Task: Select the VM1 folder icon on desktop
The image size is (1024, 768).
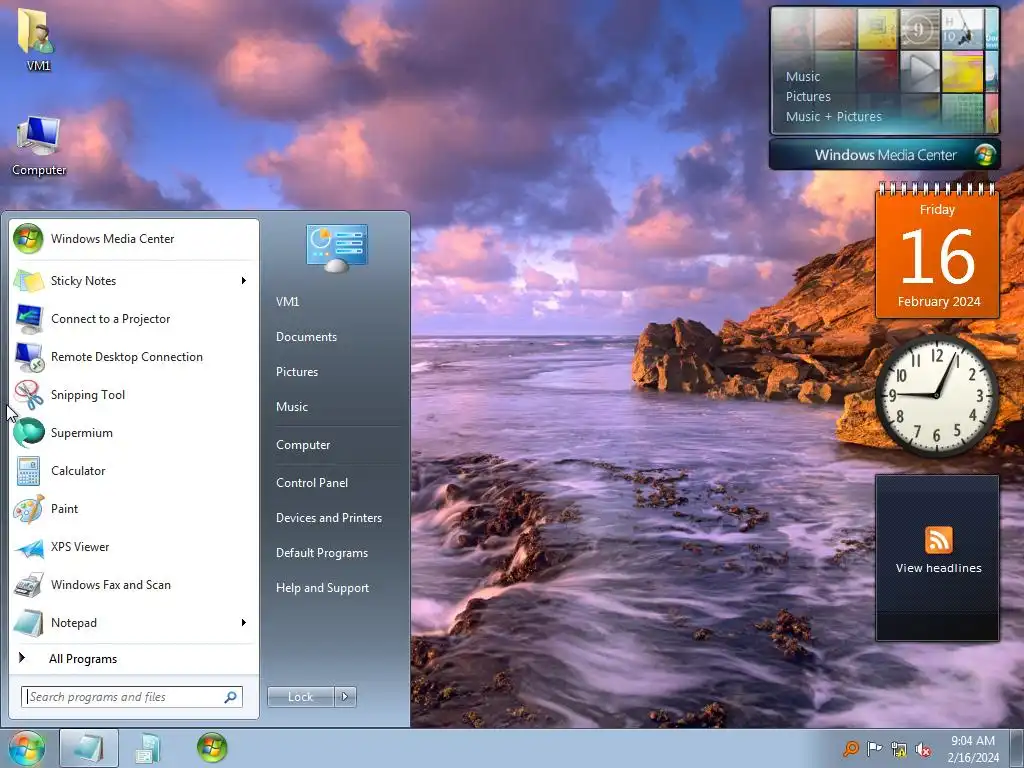Action: (38, 39)
